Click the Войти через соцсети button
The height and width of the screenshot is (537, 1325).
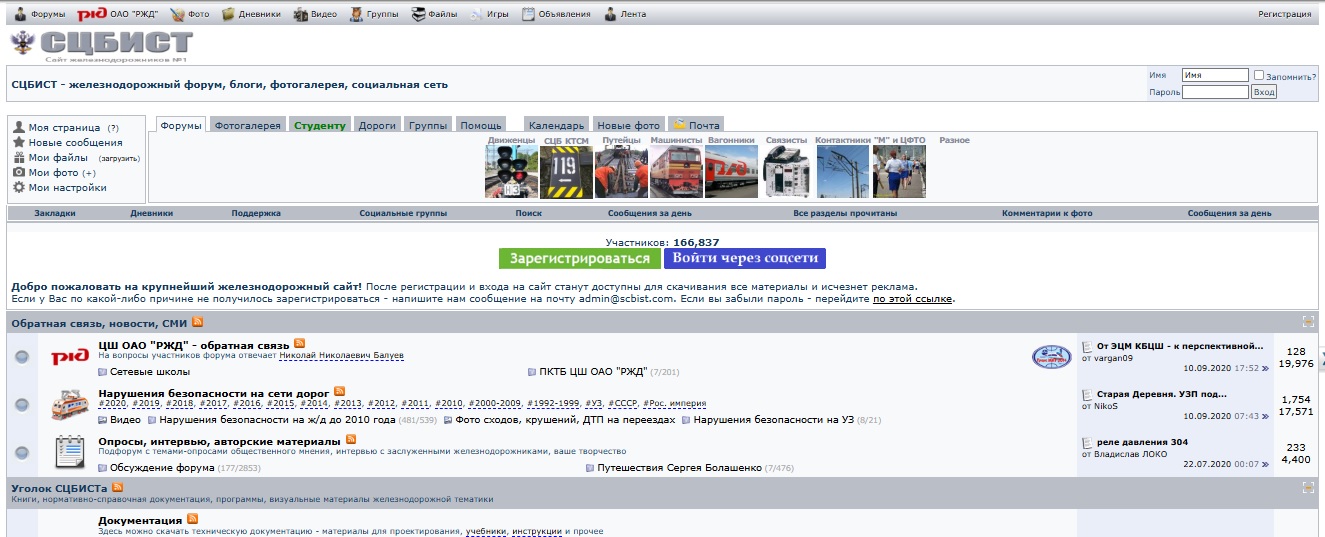[x=744, y=258]
